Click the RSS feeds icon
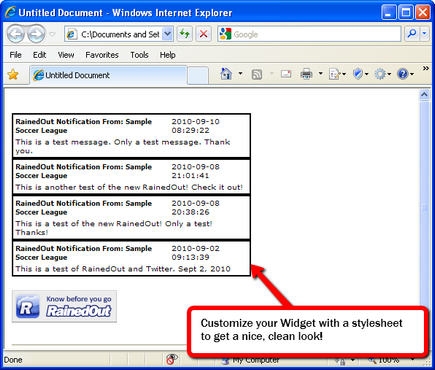Viewport: 435px width, 370px height. (257, 74)
